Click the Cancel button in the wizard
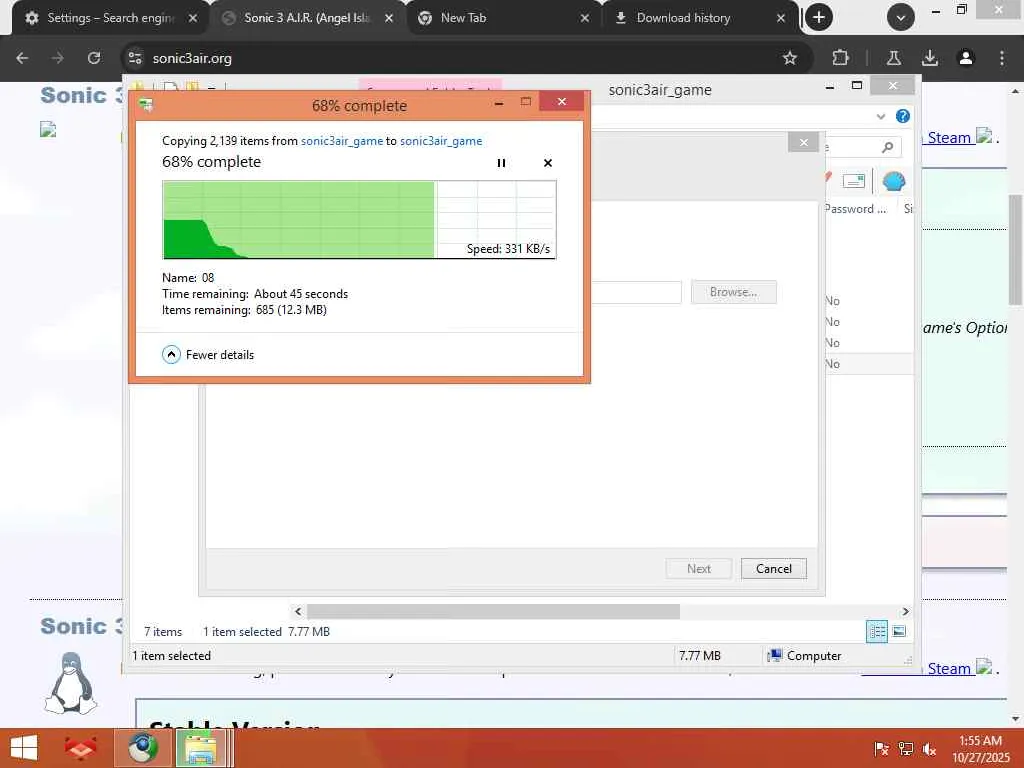 coord(774,569)
